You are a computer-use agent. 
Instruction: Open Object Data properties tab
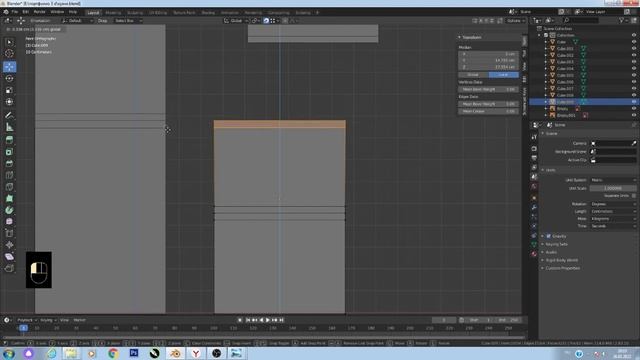(534, 244)
